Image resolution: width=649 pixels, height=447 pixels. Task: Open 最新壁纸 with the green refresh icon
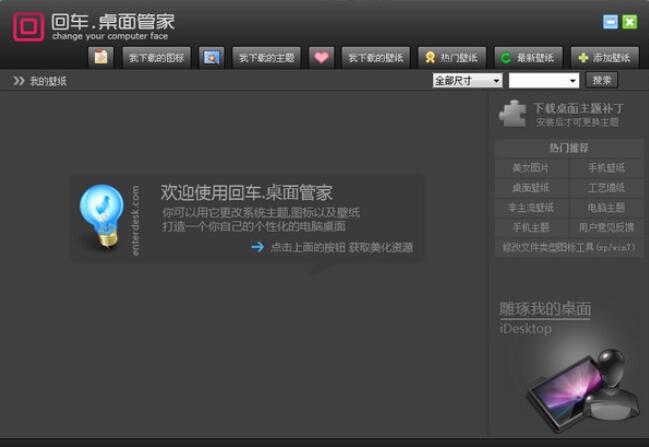point(529,57)
